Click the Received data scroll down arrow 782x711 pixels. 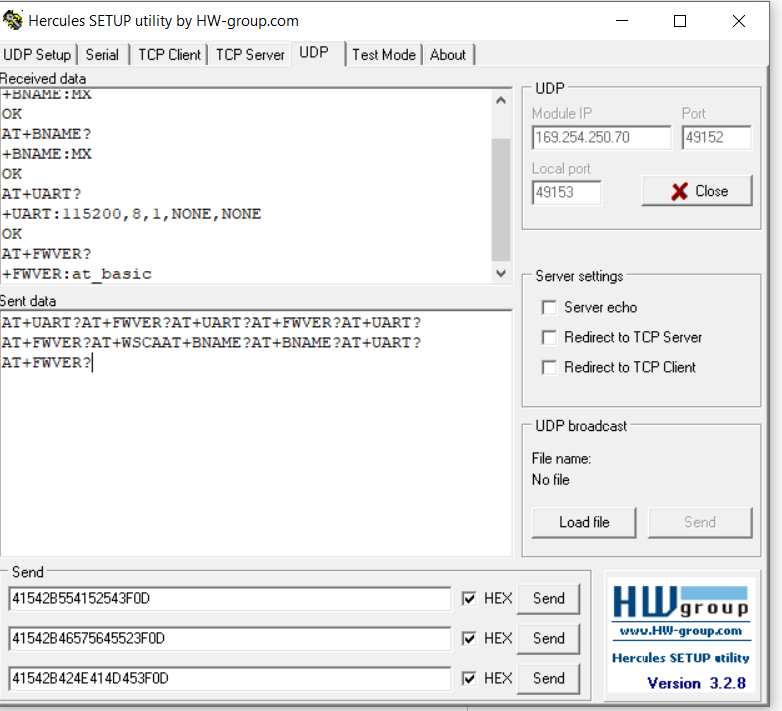[x=501, y=273]
